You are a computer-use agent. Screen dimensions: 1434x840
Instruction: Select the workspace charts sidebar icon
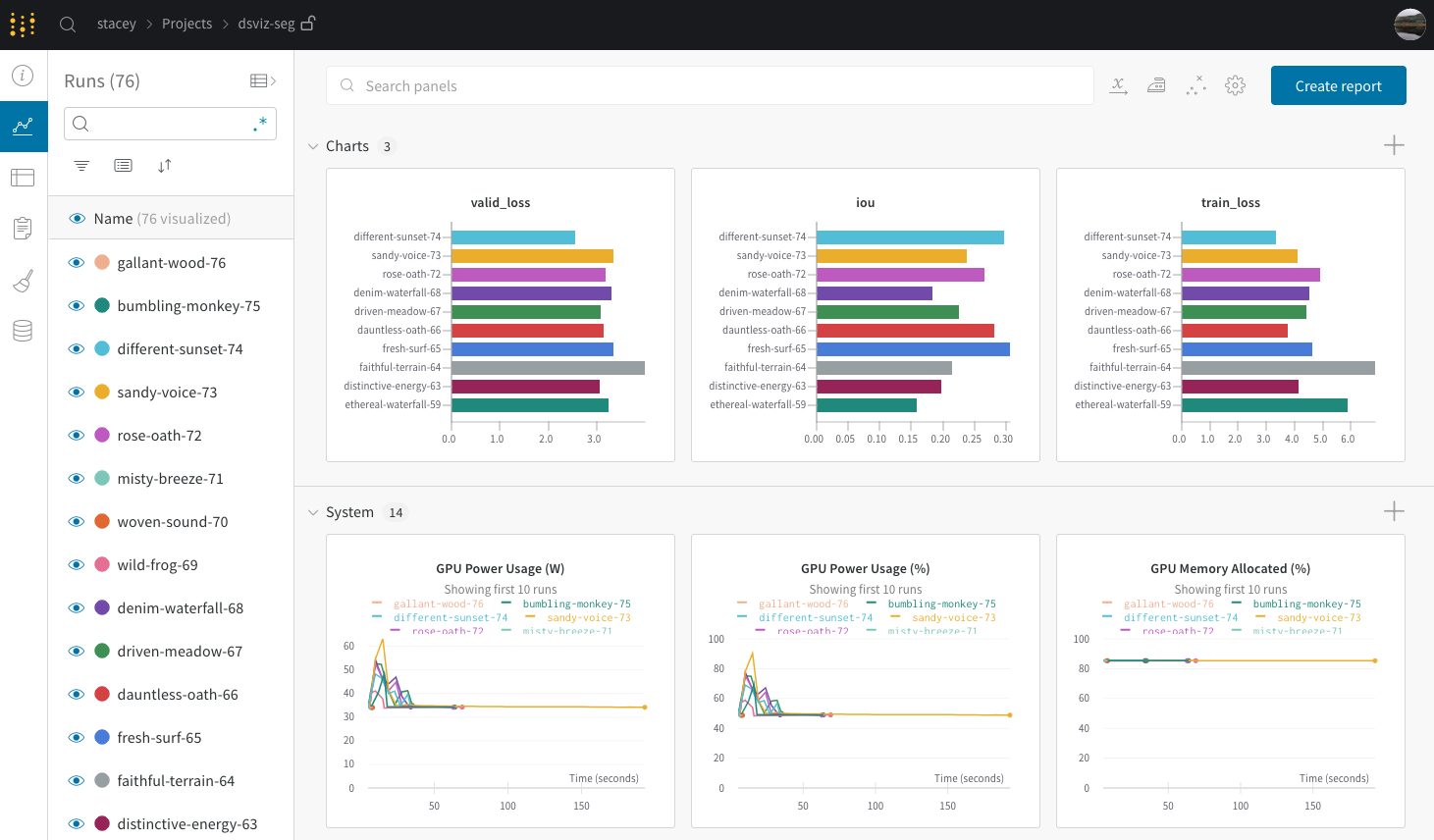[23, 127]
